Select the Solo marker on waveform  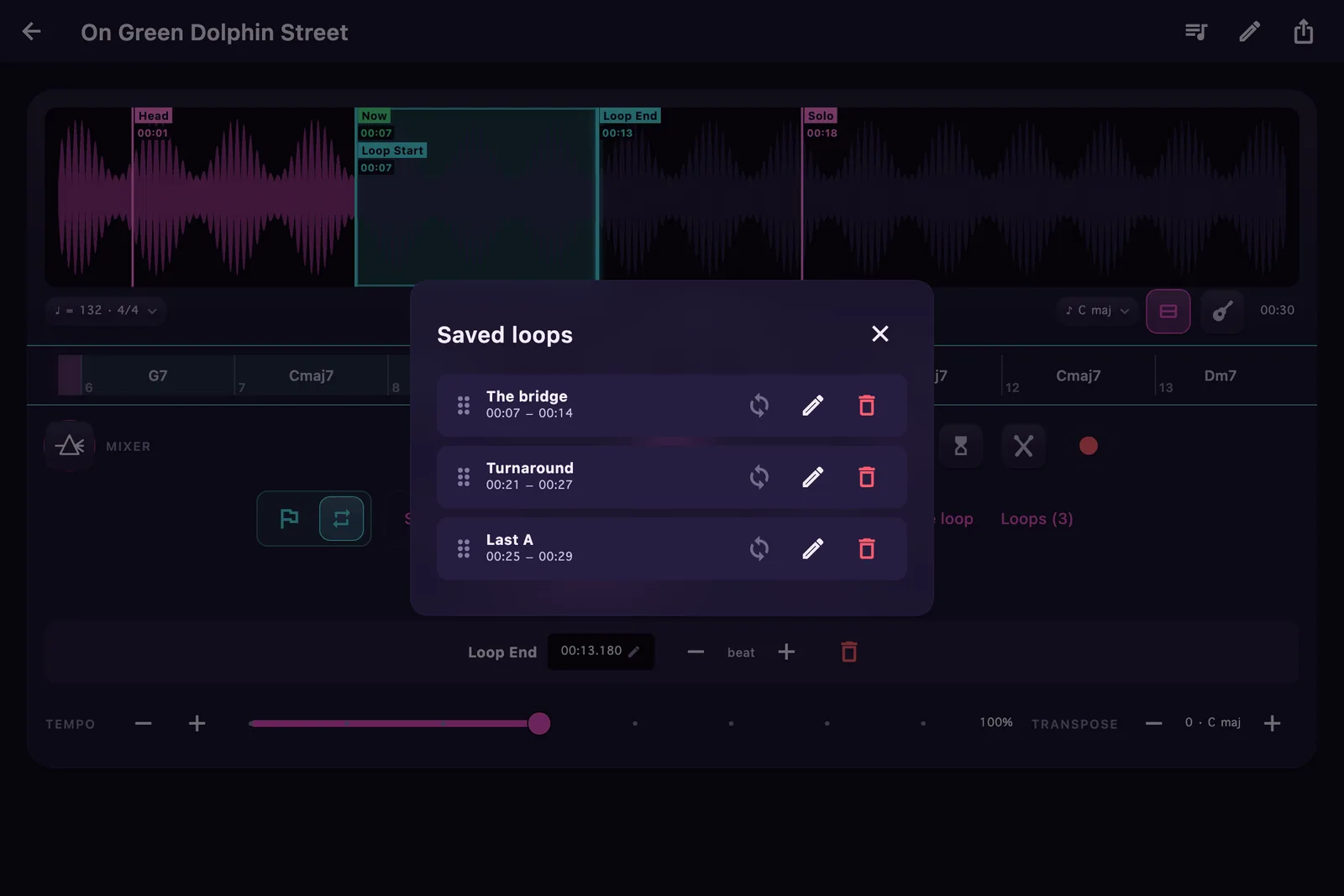click(x=821, y=116)
